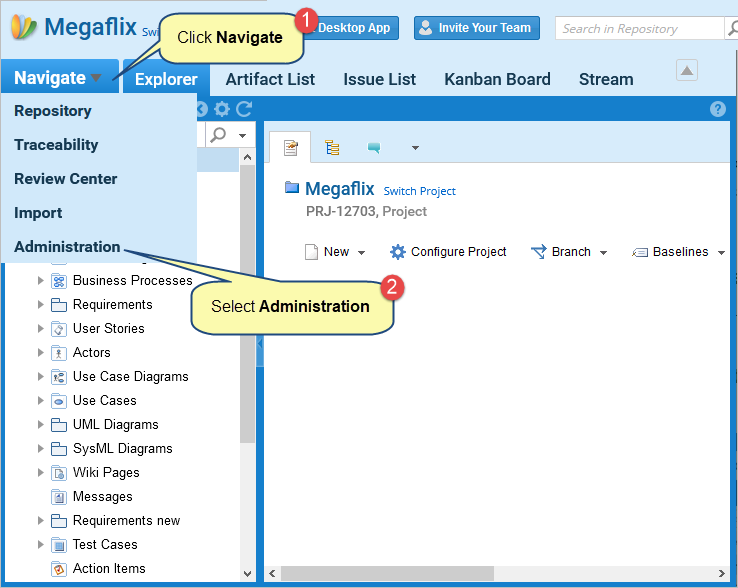Choose Import in the Navigate menu
Image resolution: width=738 pixels, height=588 pixels.
(38, 213)
